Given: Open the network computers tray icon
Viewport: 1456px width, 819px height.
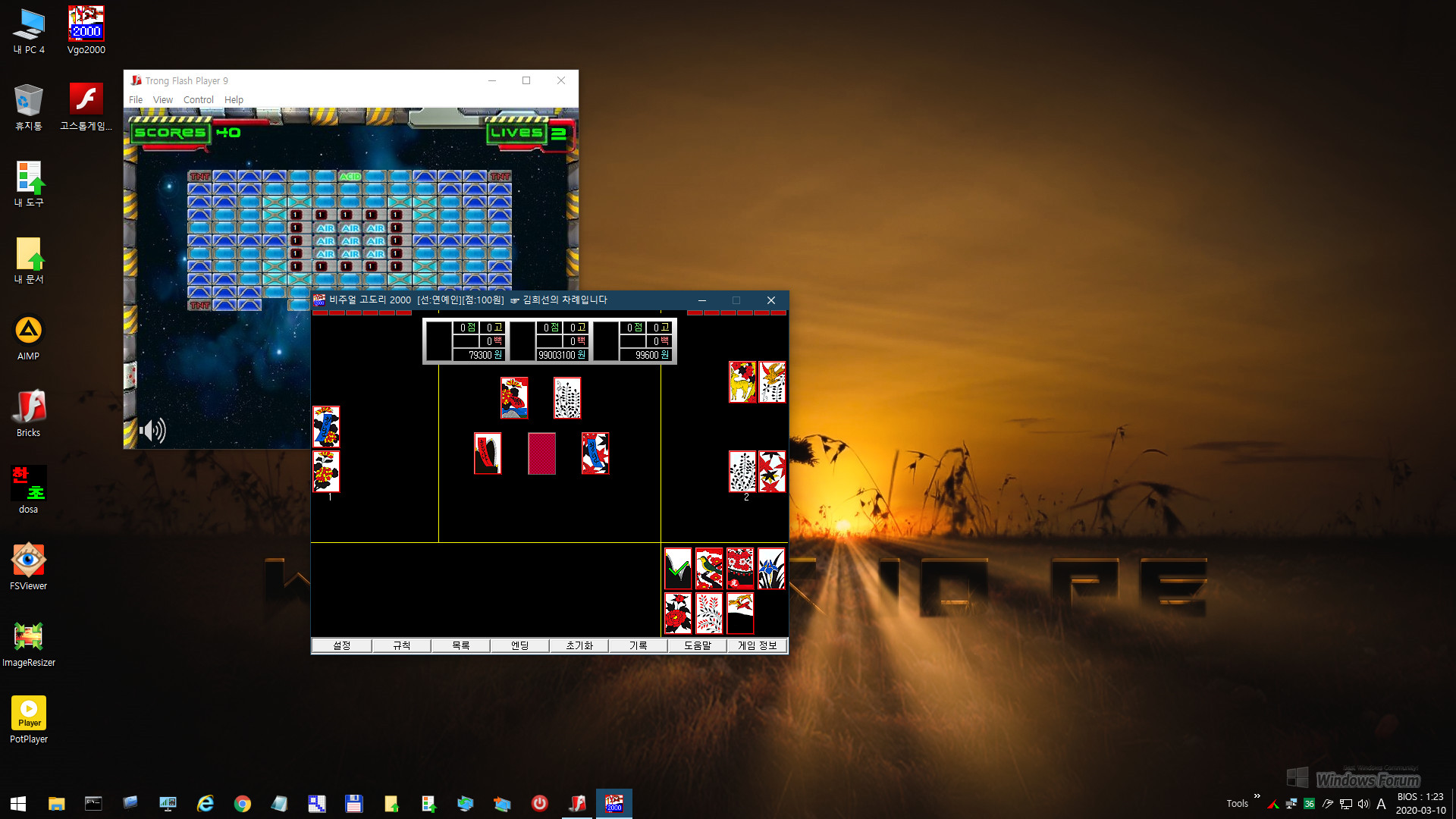Looking at the screenshot, I should [1291, 804].
